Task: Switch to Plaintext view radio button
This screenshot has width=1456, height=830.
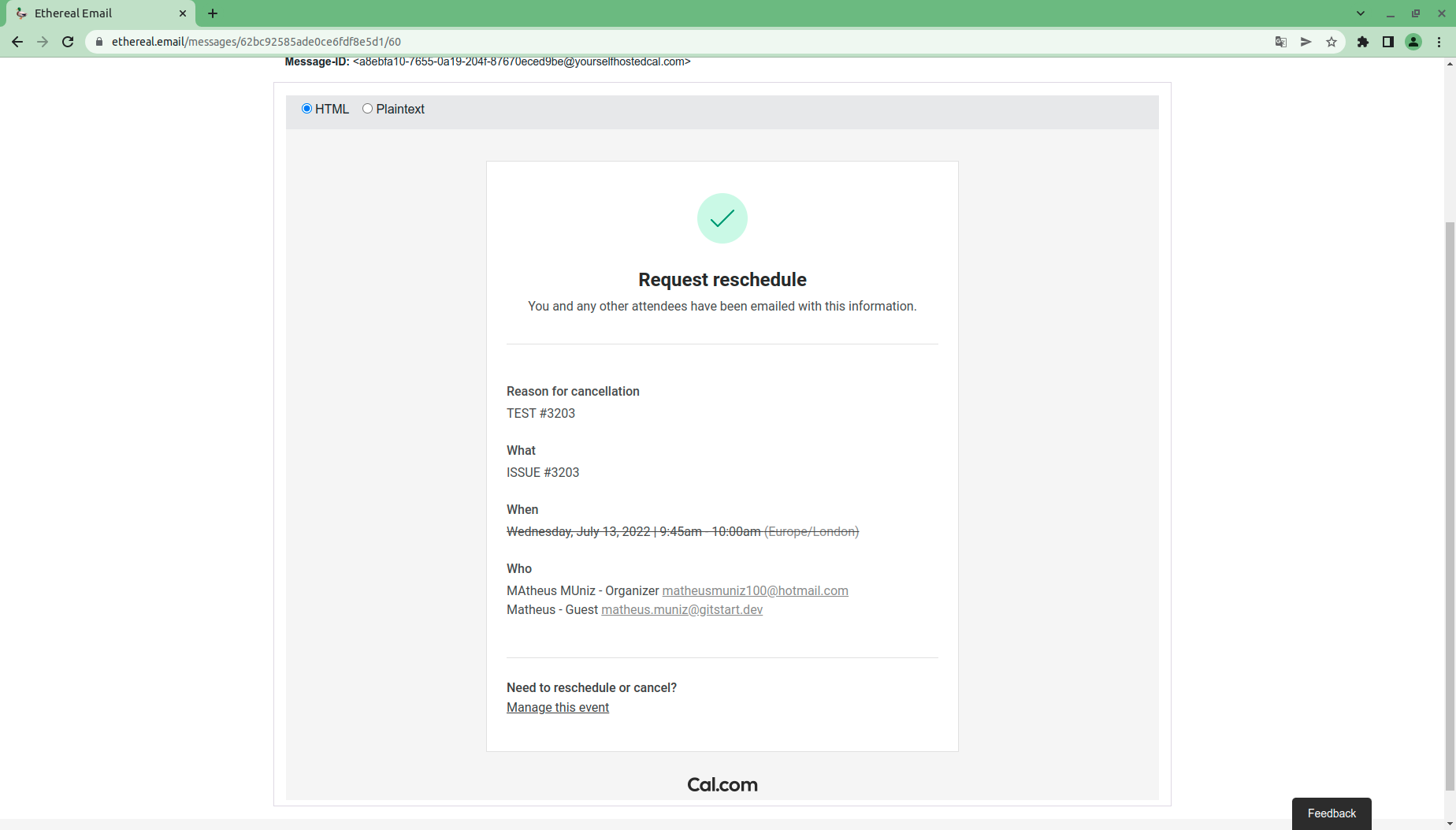Action: (367, 109)
